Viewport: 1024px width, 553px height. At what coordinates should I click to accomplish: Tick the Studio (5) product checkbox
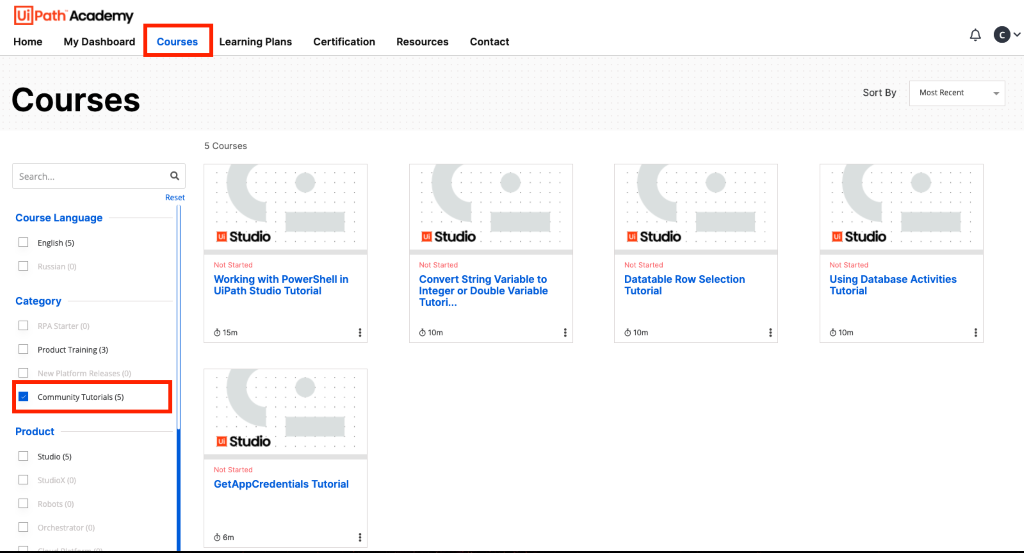(23, 456)
